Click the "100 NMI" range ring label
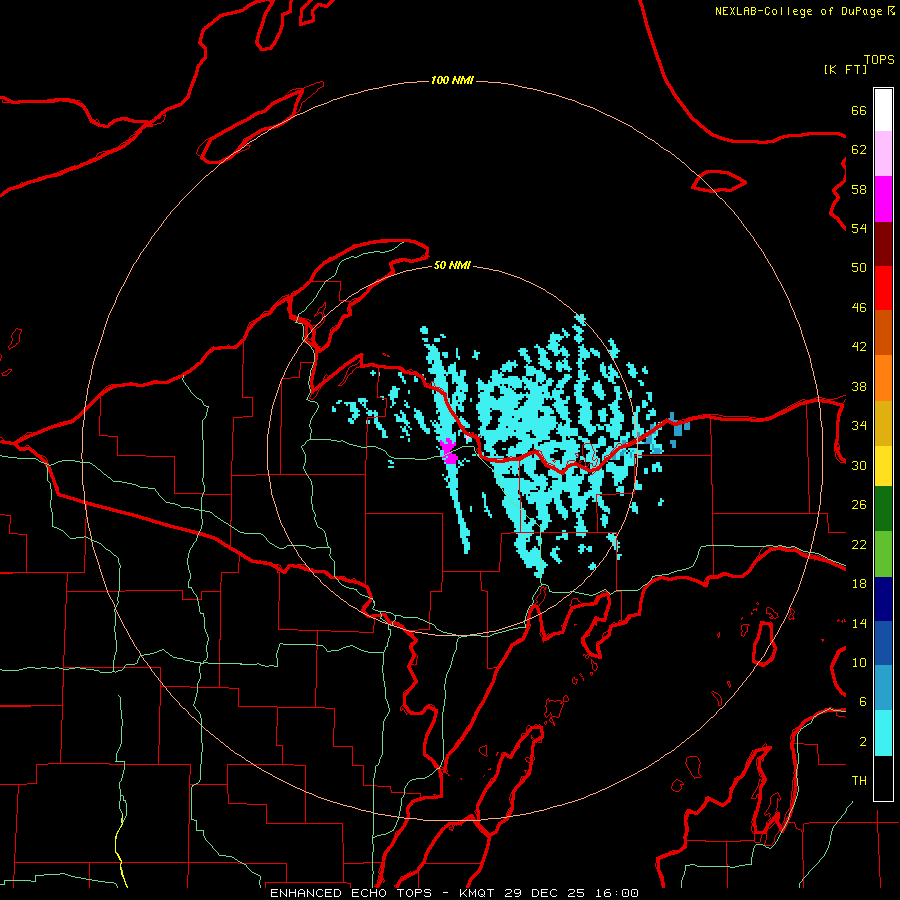This screenshot has width=900, height=900. pos(452,80)
